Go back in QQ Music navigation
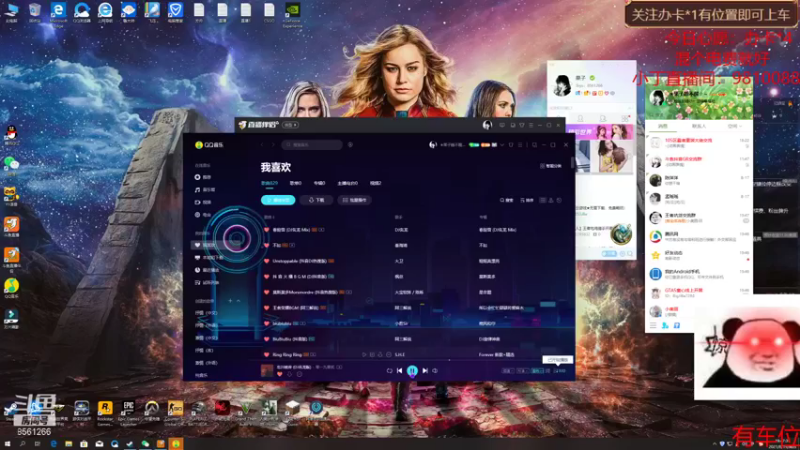800x450 pixels. click(263, 145)
